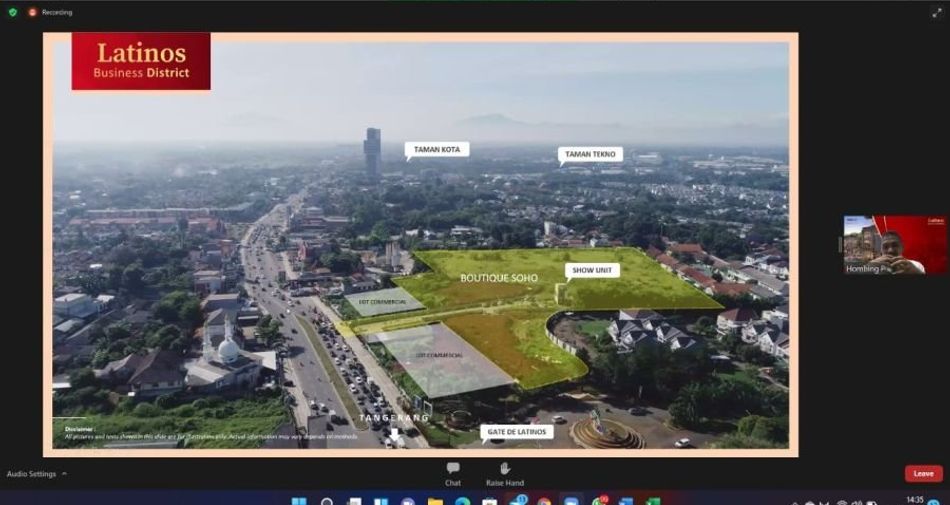Open the Chat panel
Screen dimensions: 950x505
click(453, 474)
